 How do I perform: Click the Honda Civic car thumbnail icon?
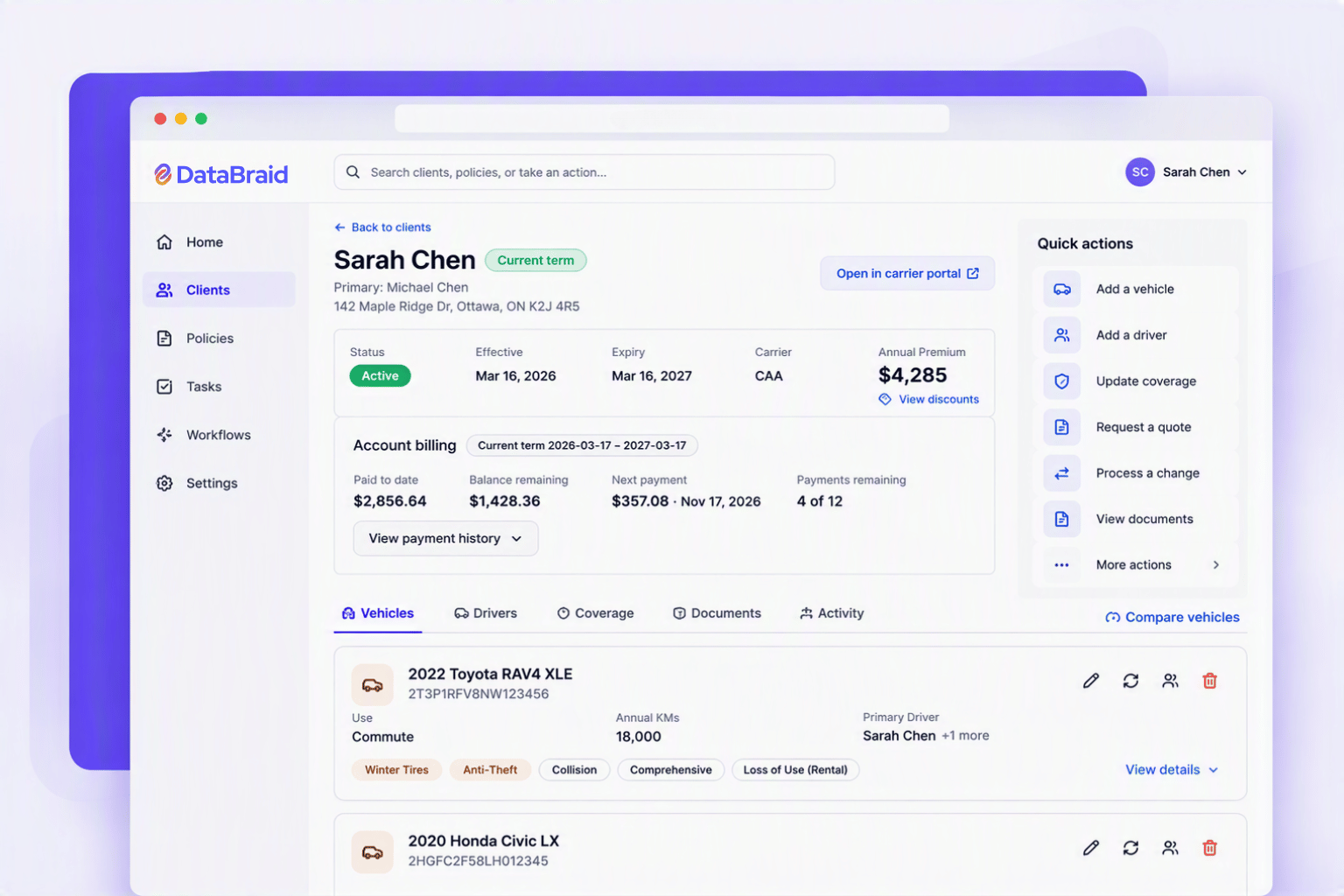(372, 851)
